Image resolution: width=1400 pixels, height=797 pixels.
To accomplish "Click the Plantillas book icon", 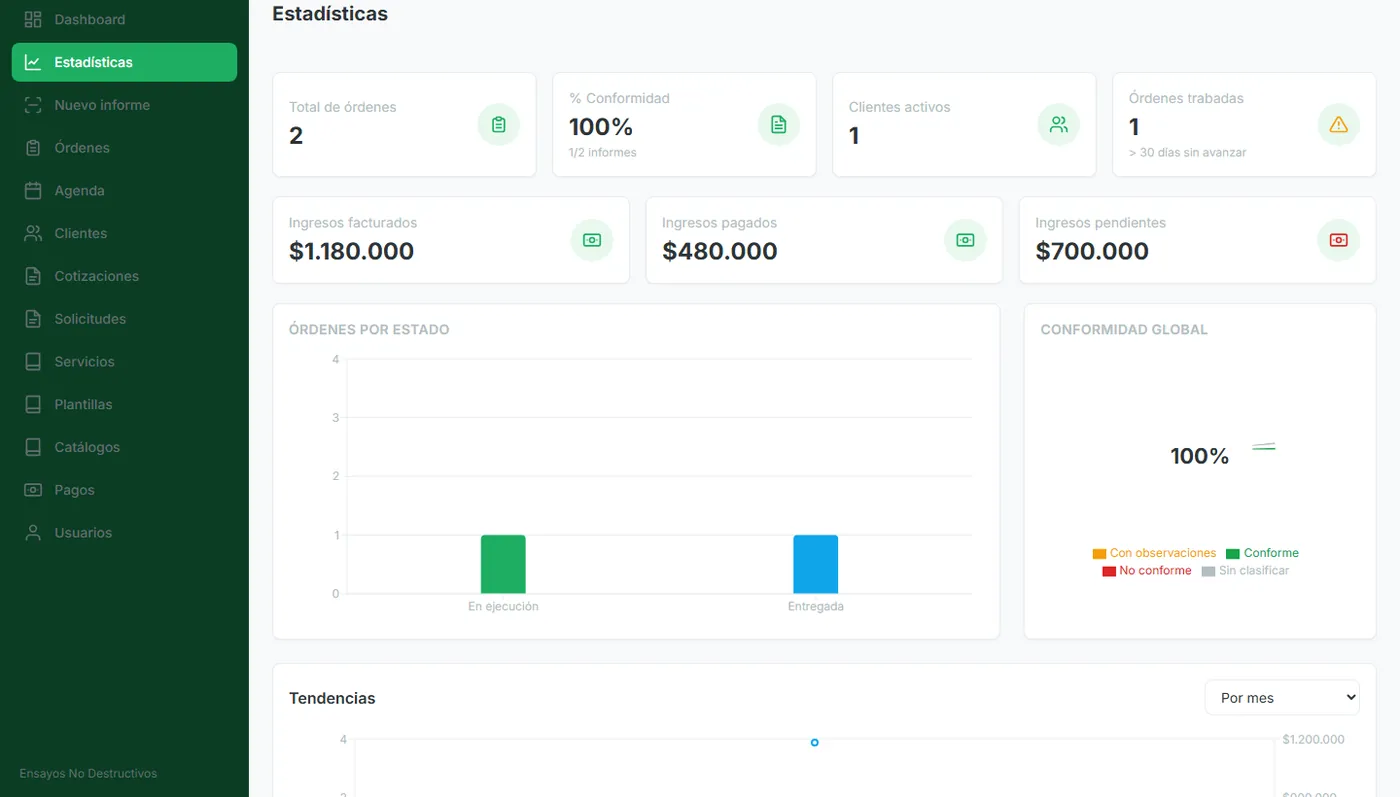I will 33,405.
